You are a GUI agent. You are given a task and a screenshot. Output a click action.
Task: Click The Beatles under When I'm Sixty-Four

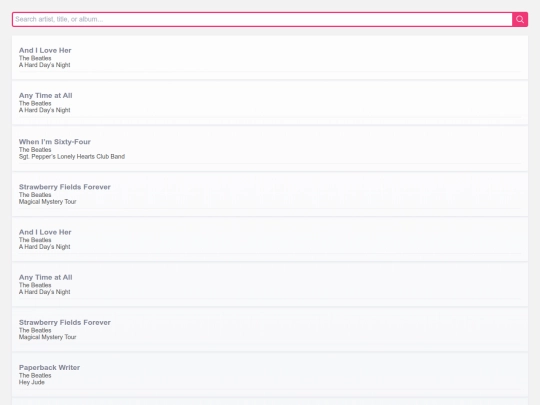pyautogui.click(x=35, y=150)
